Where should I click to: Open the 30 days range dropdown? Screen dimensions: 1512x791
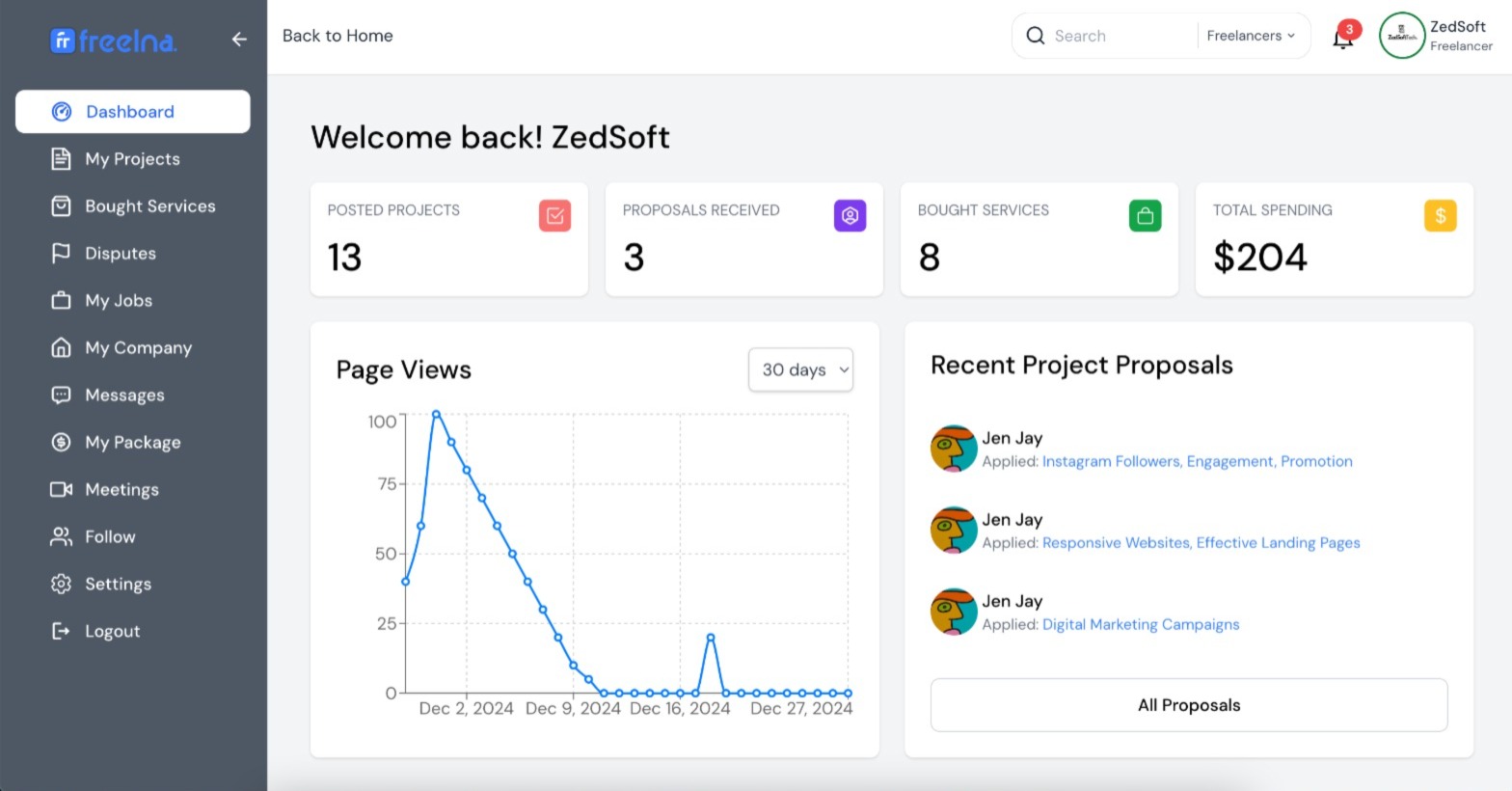point(800,369)
